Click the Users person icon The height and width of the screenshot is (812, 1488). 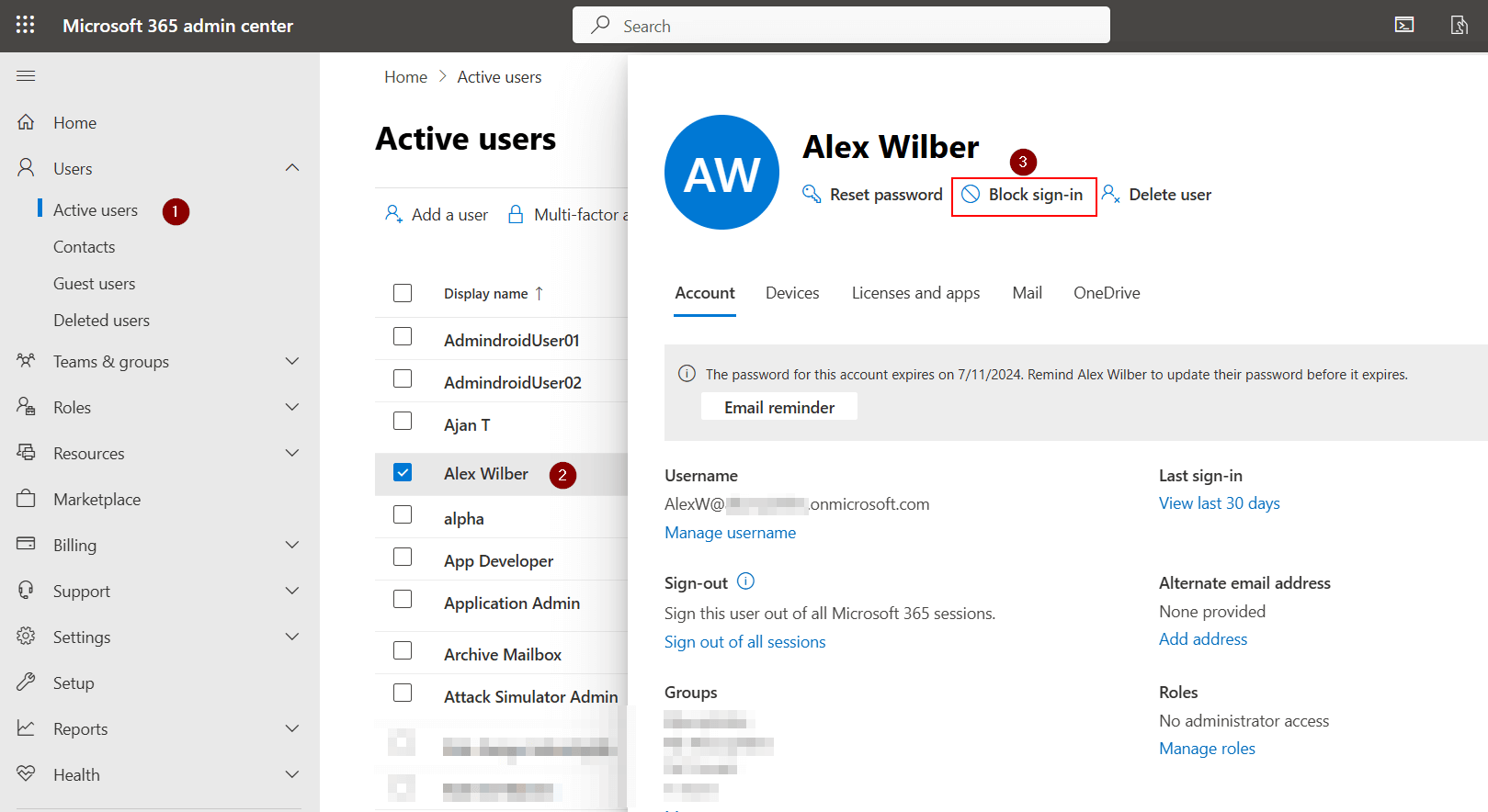[26, 167]
